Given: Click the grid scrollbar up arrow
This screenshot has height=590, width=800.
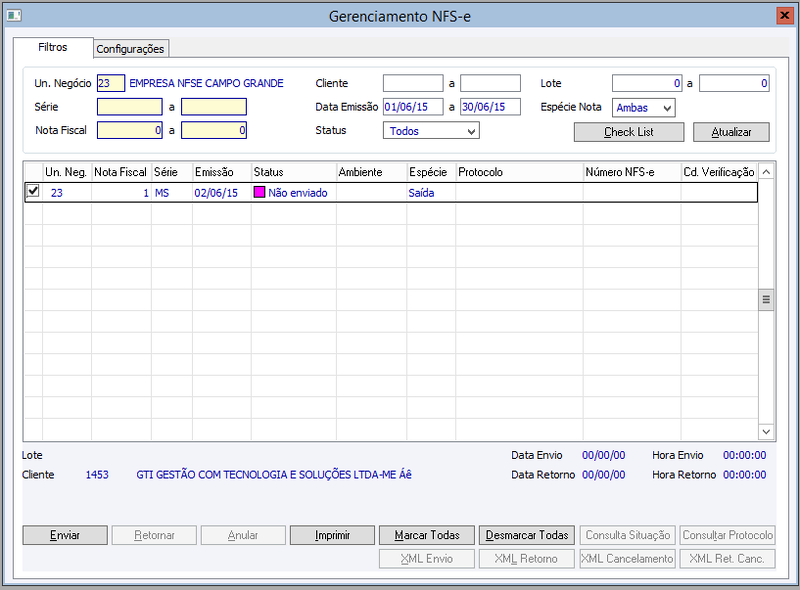Looking at the screenshot, I should [x=766, y=172].
